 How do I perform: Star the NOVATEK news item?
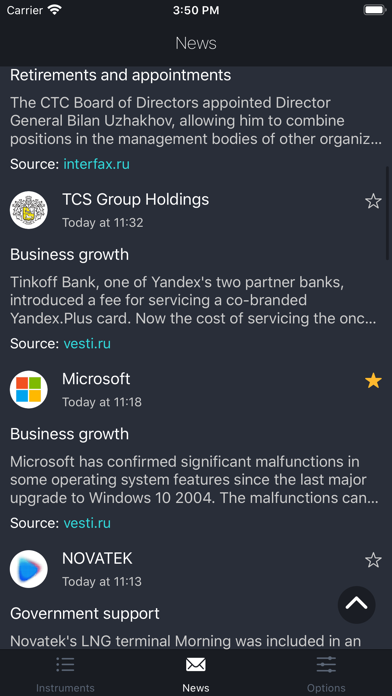(373, 560)
